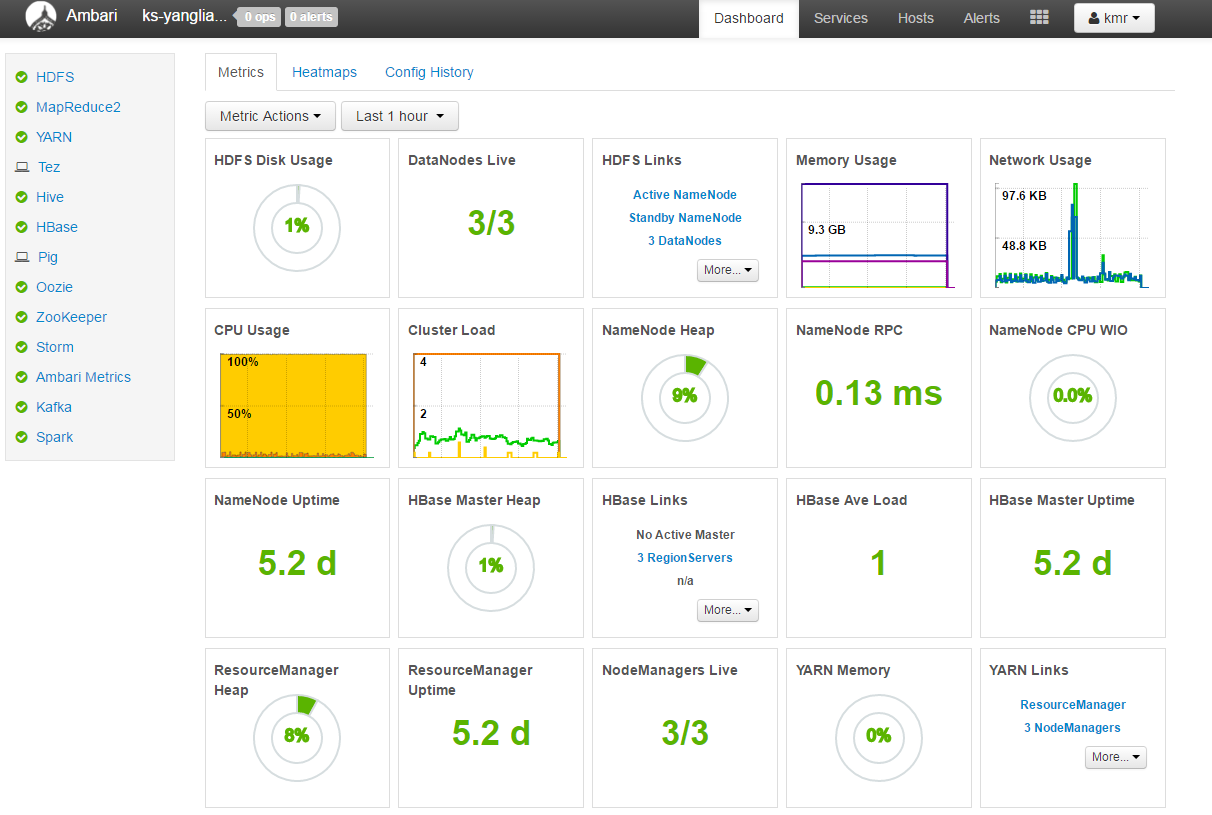Open the ZooKeeper service link
Viewport: 1212px width, 815px height.
pos(71,317)
